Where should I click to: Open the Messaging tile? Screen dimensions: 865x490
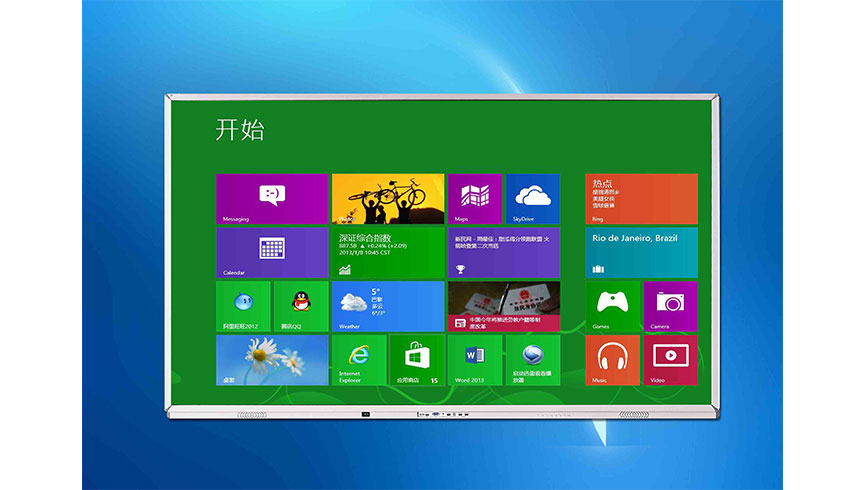(x=272, y=199)
